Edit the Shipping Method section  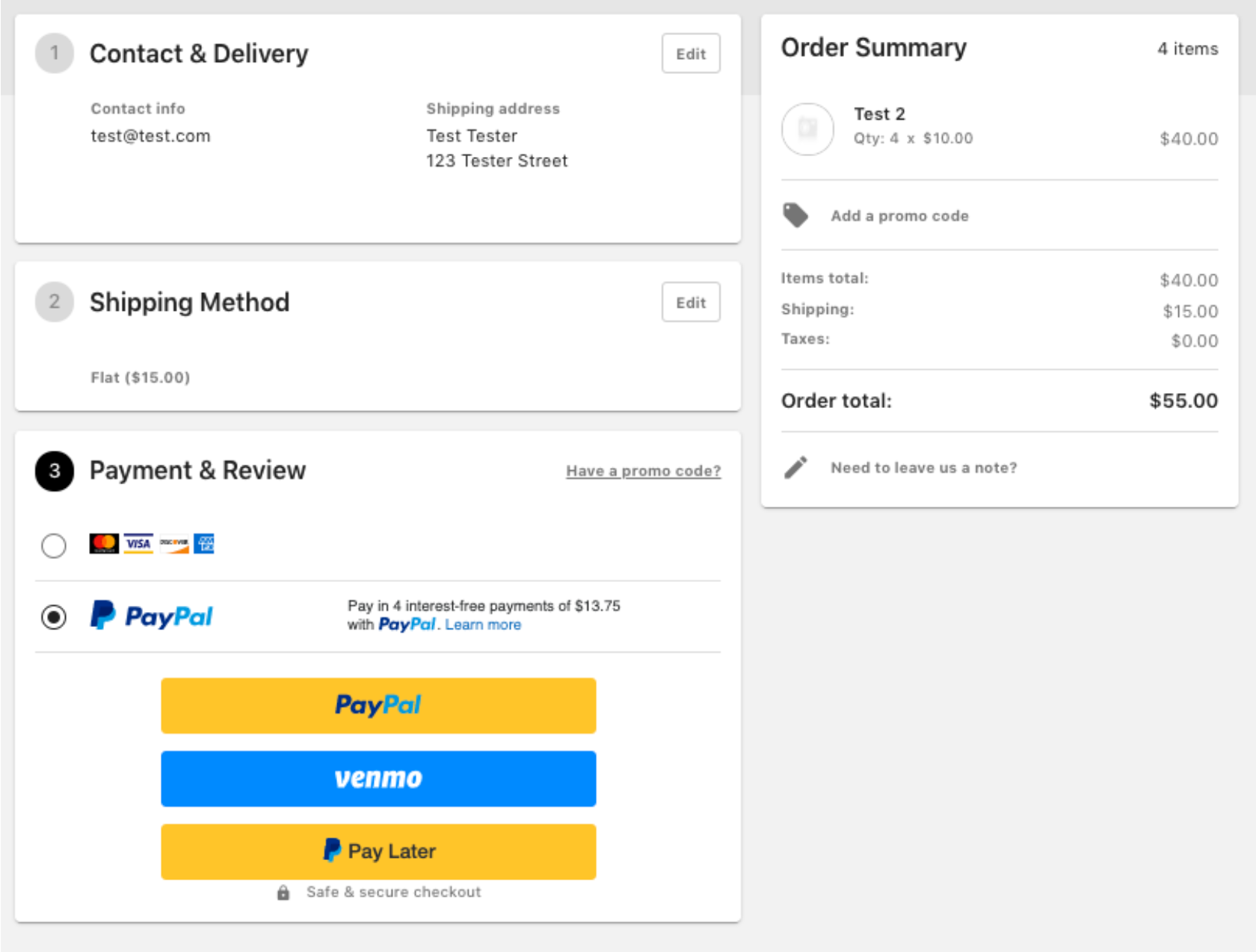690,303
